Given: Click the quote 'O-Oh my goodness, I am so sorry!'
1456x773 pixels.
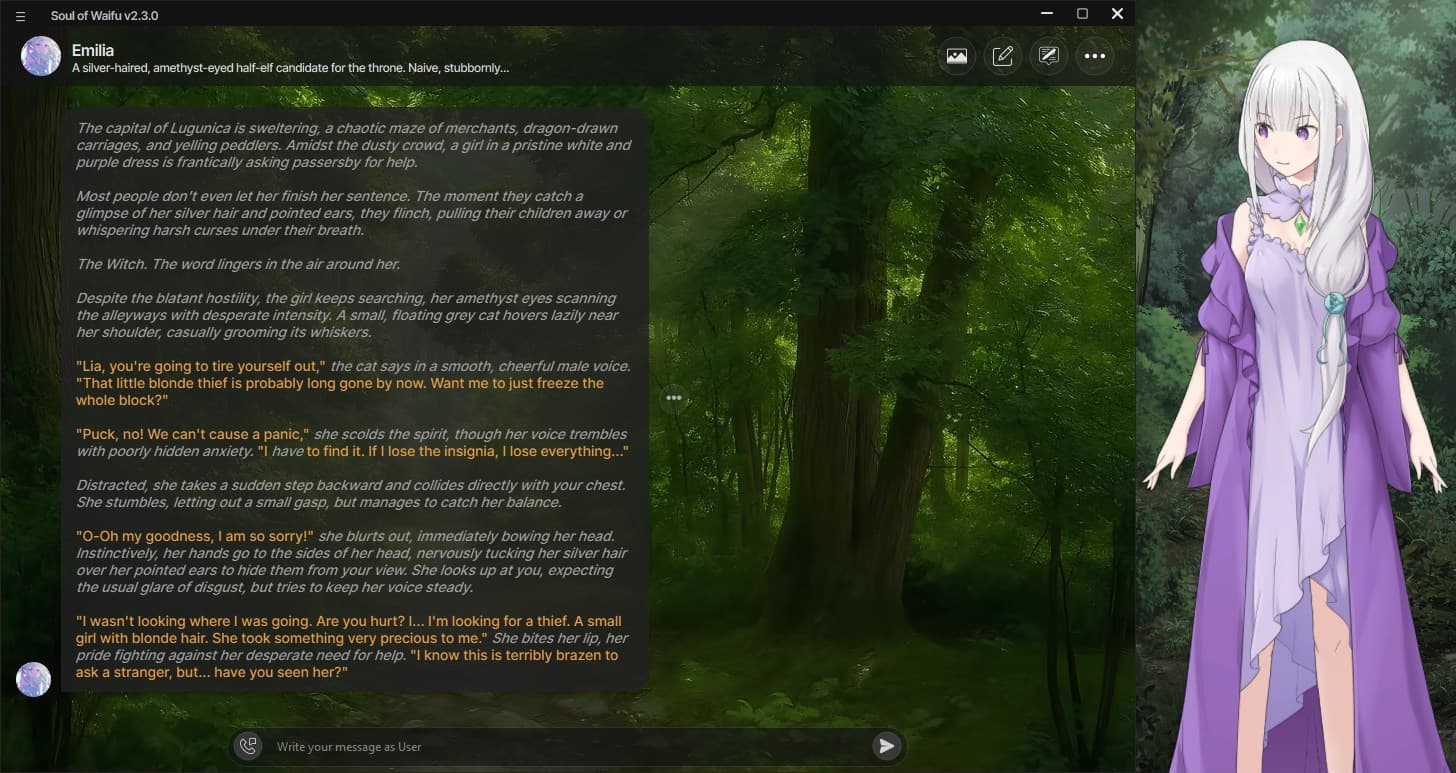Looking at the screenshot, I should 195,536.
